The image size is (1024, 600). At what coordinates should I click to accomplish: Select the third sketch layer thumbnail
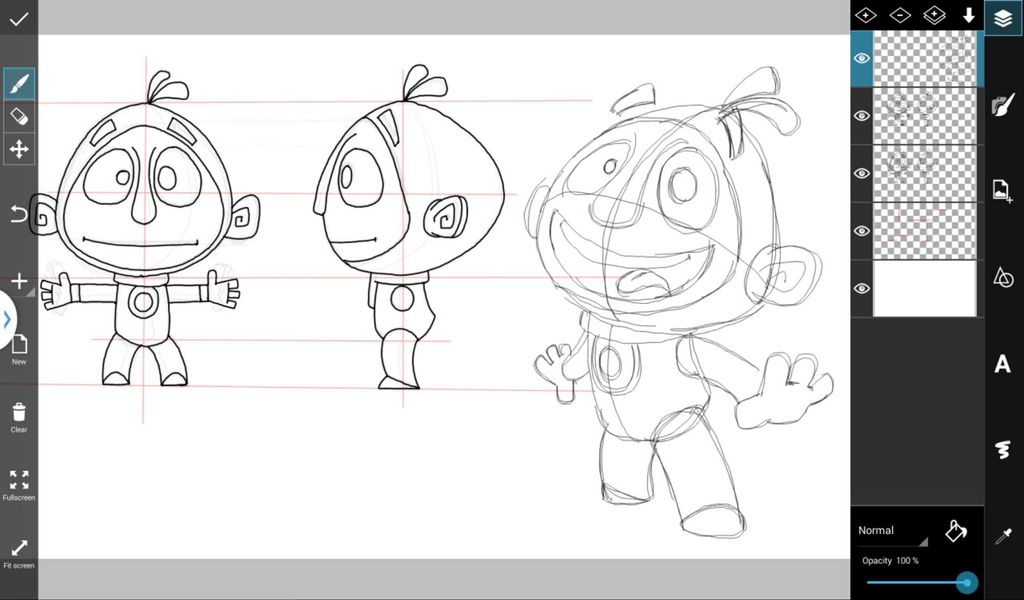click(x=925, y=173)
